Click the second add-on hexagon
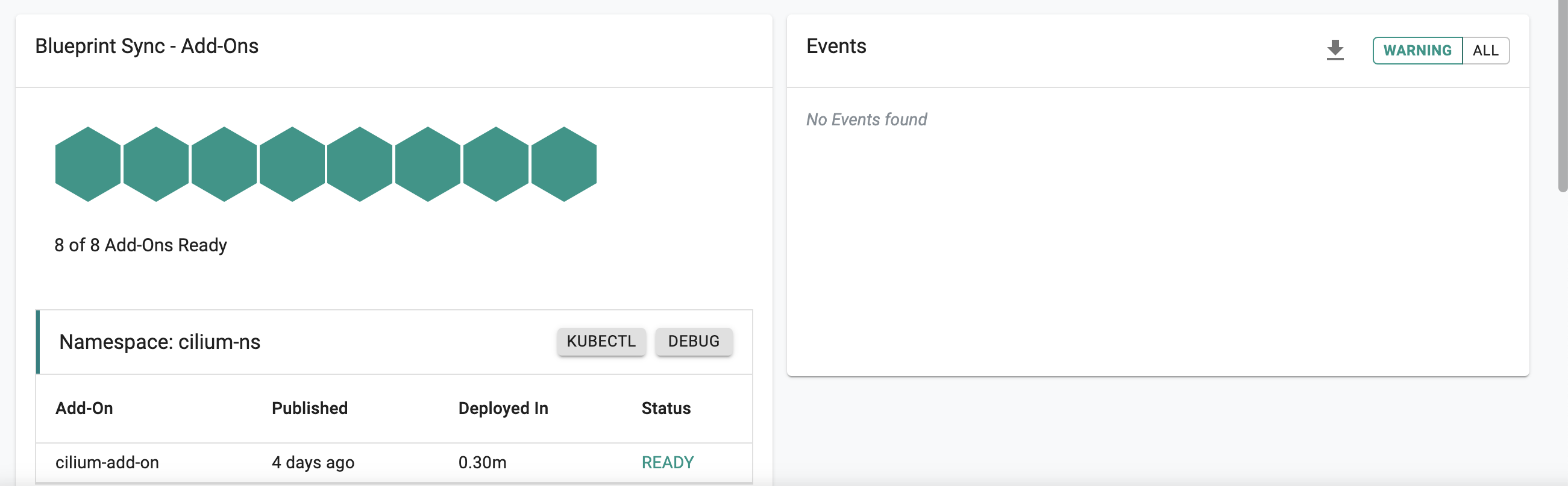The height and width of the screenshot is (493, 1568). tap(156, 165)
